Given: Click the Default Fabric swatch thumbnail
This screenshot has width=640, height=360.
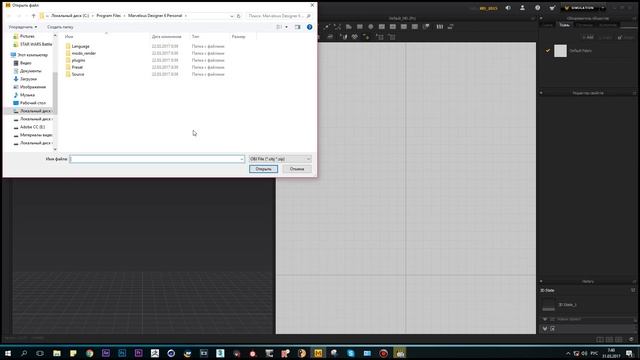Looking at the screenshot, I should [560, 51].
